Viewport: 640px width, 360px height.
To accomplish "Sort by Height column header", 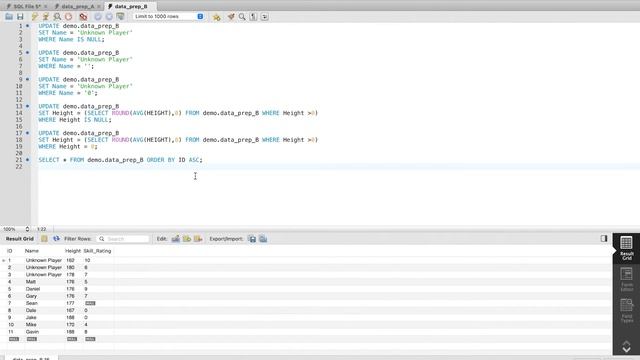I will (73, 251).
